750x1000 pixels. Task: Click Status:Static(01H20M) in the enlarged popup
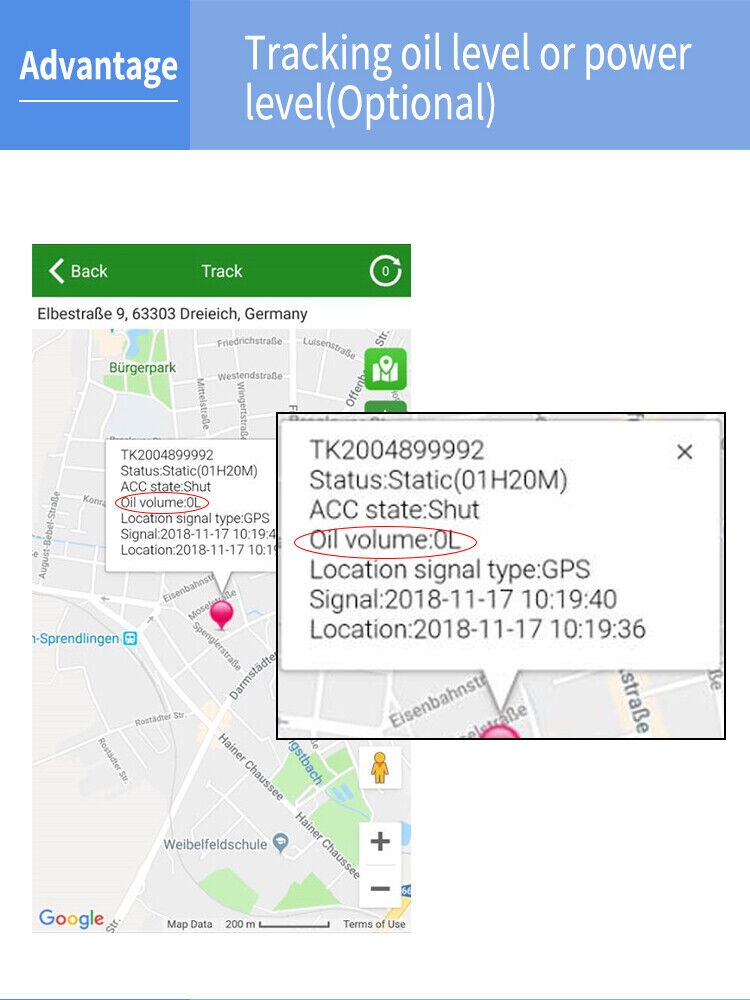tap(438, 480)
